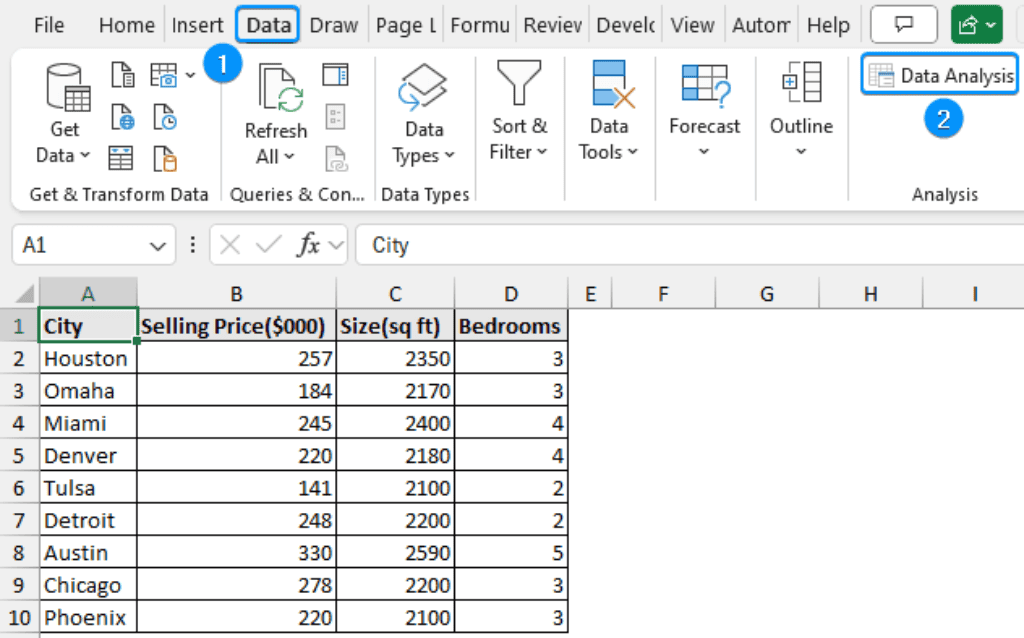1024x638 pixels.
Task: Open Recent Sources
Action: click(163, 118)
